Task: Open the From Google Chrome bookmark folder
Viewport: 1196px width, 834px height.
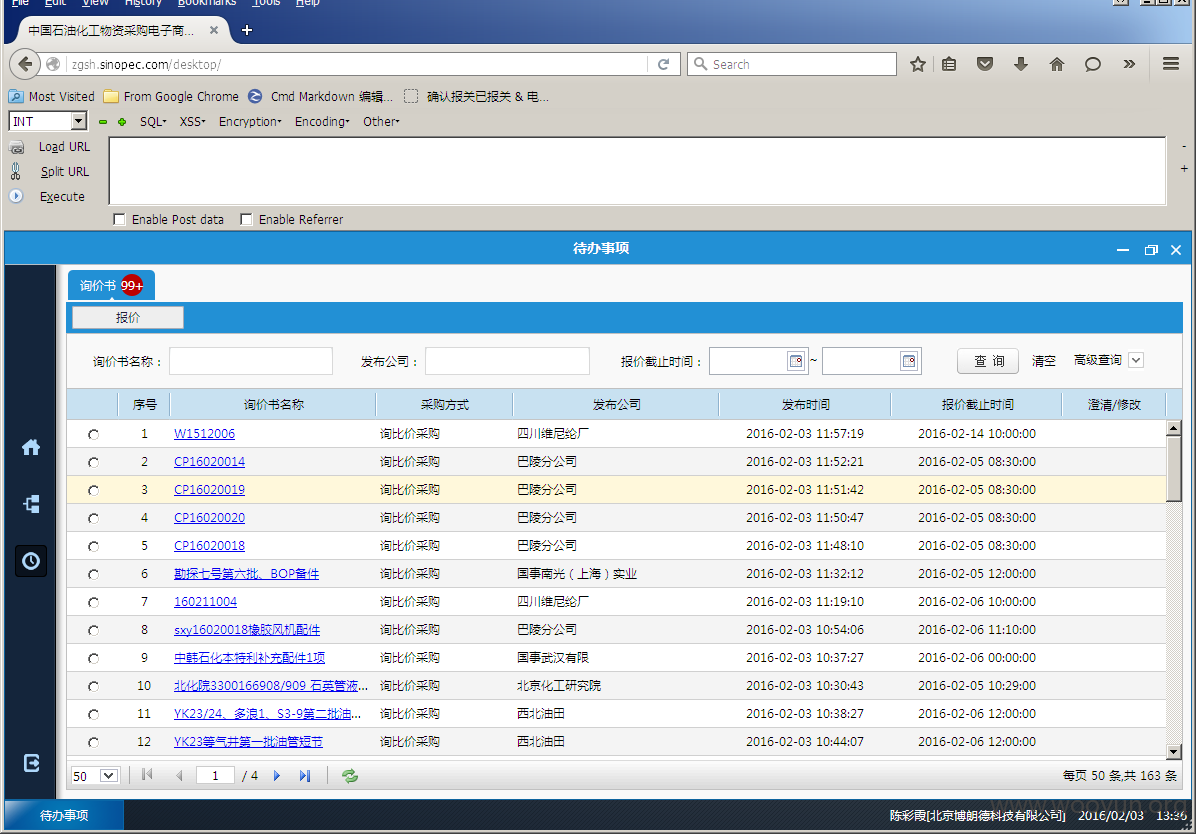Action: coord(172,96)
